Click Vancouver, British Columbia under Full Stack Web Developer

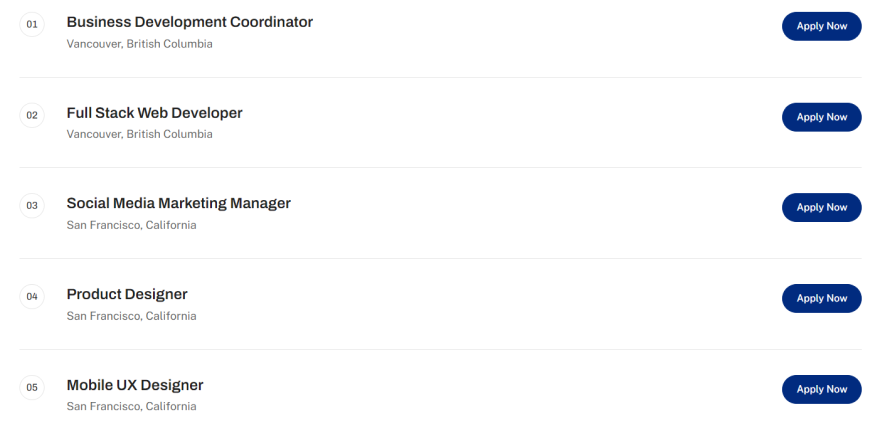pos(139,134)
